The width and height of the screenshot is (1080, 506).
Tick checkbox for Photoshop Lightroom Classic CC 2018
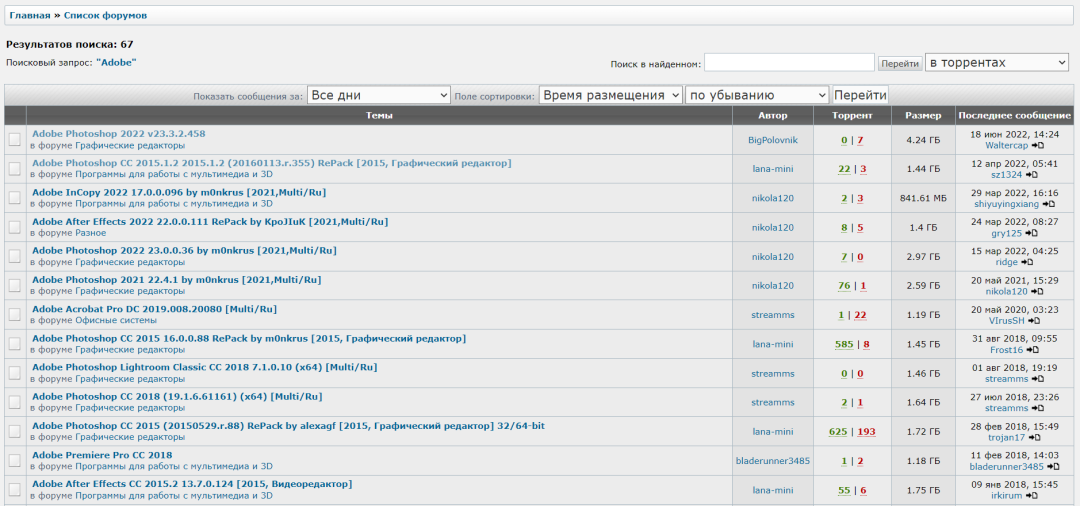14,373
